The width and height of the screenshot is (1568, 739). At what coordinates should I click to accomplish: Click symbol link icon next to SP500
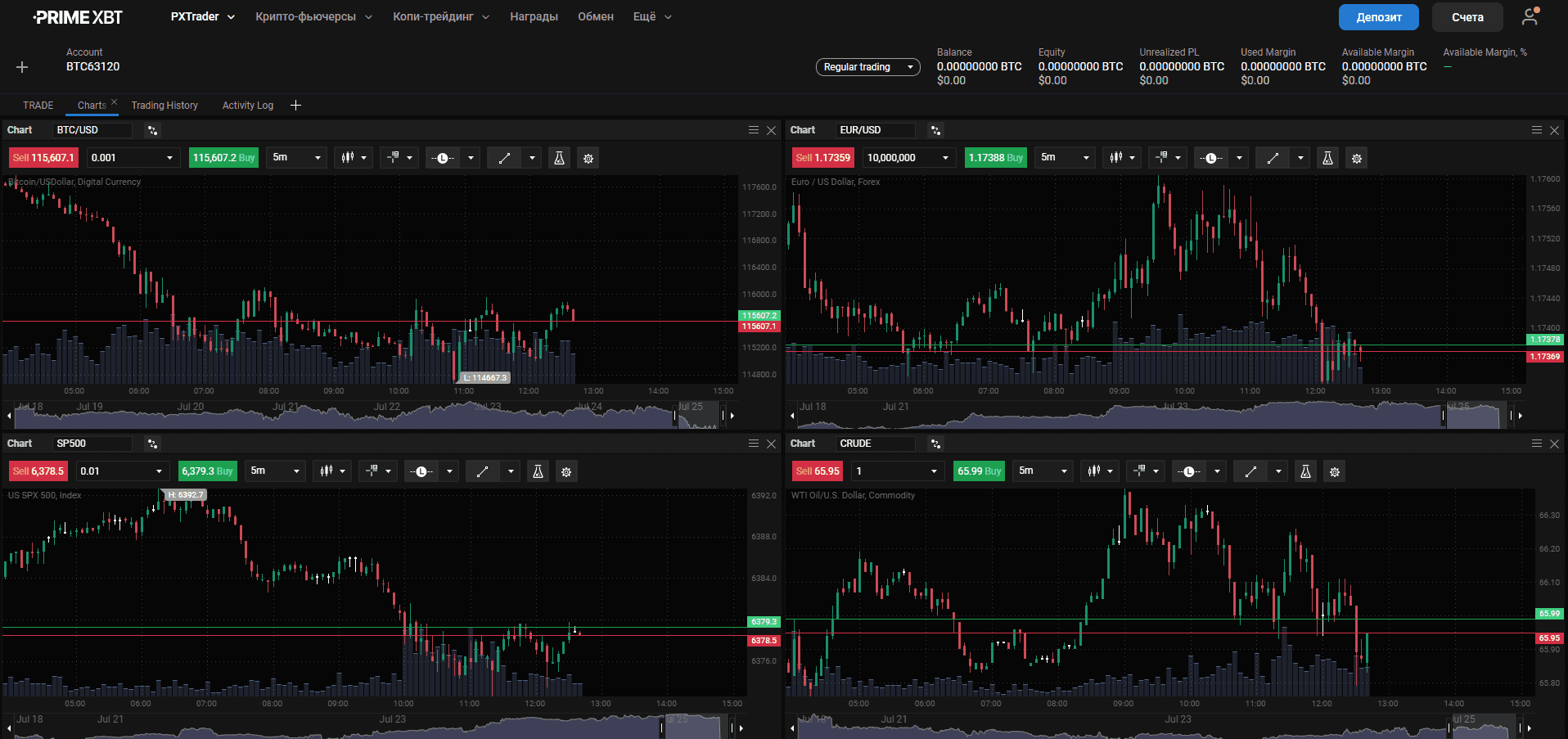(x=152, y=444)
